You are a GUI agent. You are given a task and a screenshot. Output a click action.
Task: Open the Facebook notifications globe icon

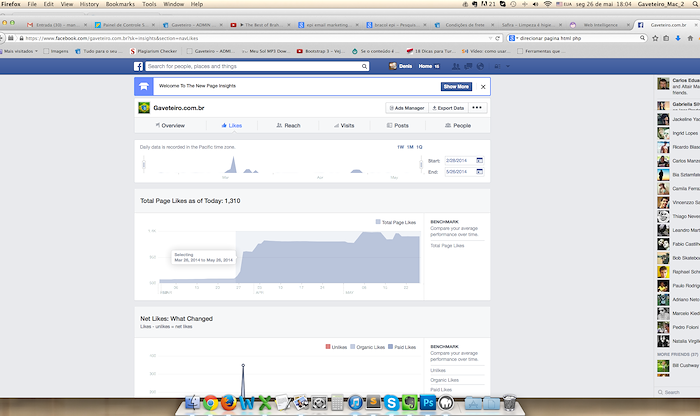point(480,66)
